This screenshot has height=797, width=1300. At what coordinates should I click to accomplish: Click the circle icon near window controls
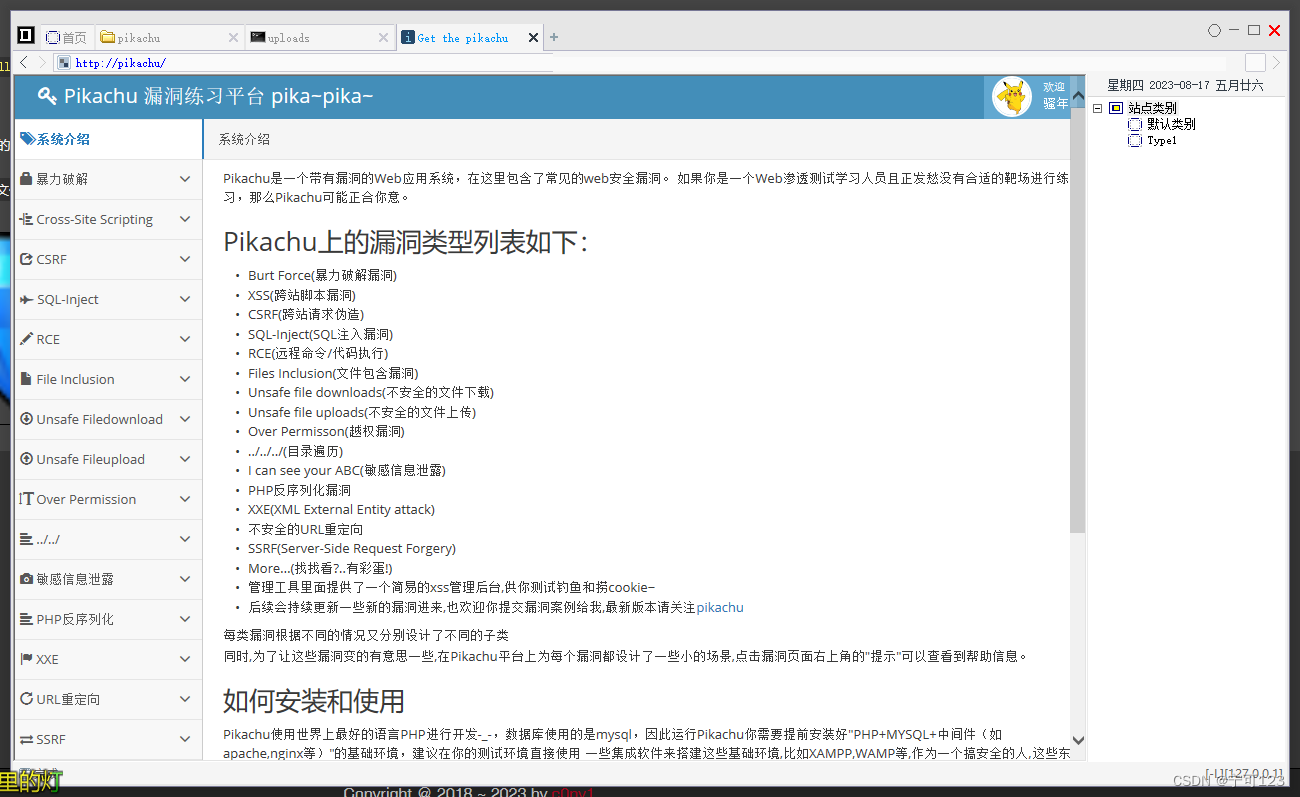point(1214,31)
